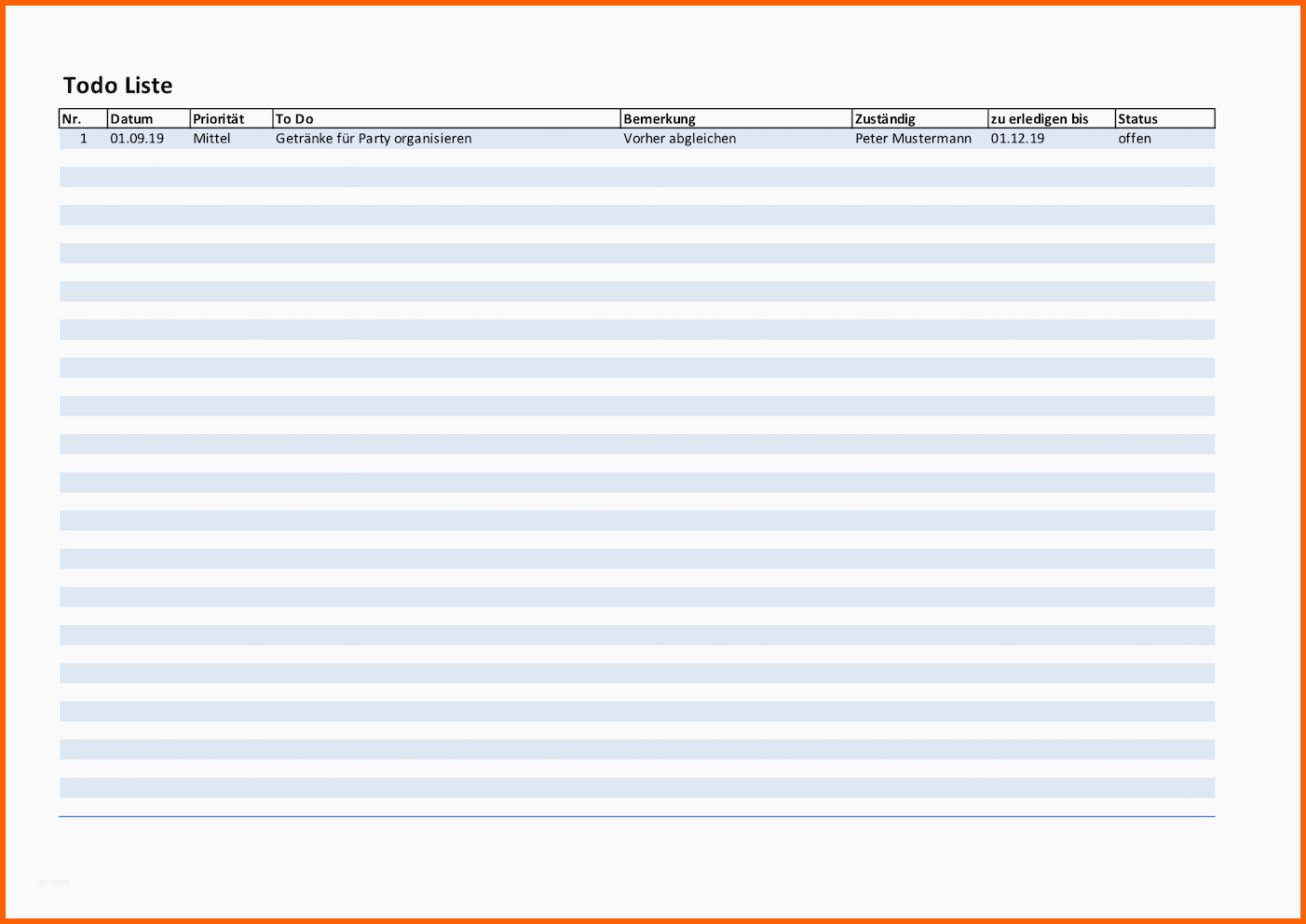Click the remark "Vorher abgleichen"
The height and width of the screenshot is (924, 1306).
coord(680,138)
